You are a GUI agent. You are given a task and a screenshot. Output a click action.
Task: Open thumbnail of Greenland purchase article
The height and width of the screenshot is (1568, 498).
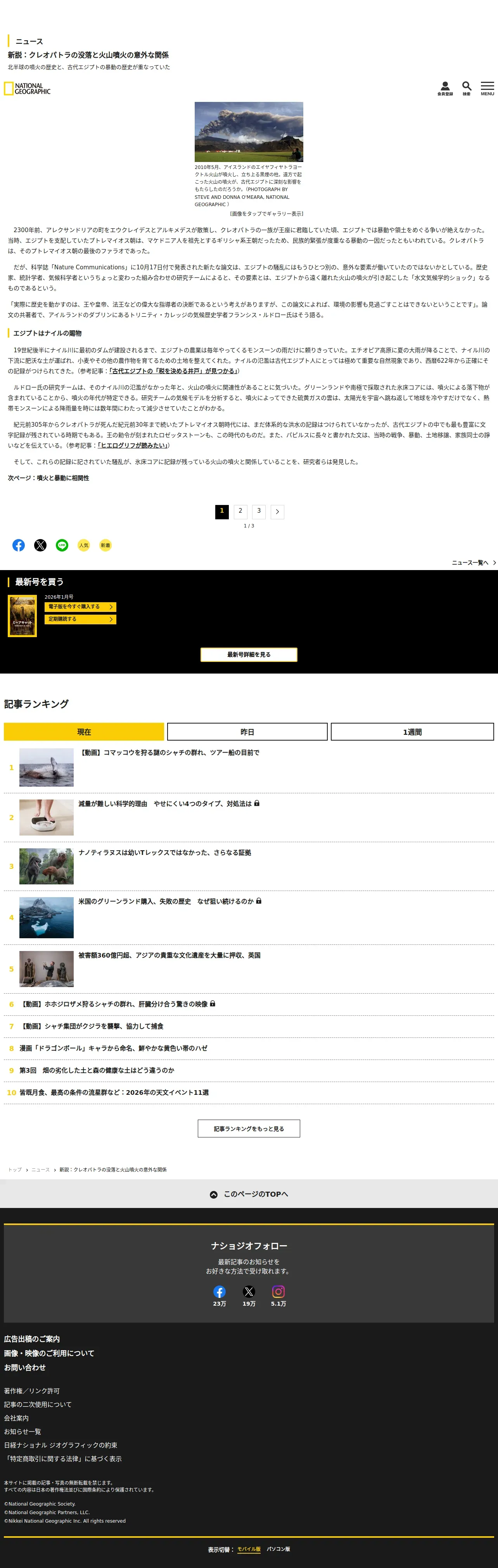pos(46,917)
